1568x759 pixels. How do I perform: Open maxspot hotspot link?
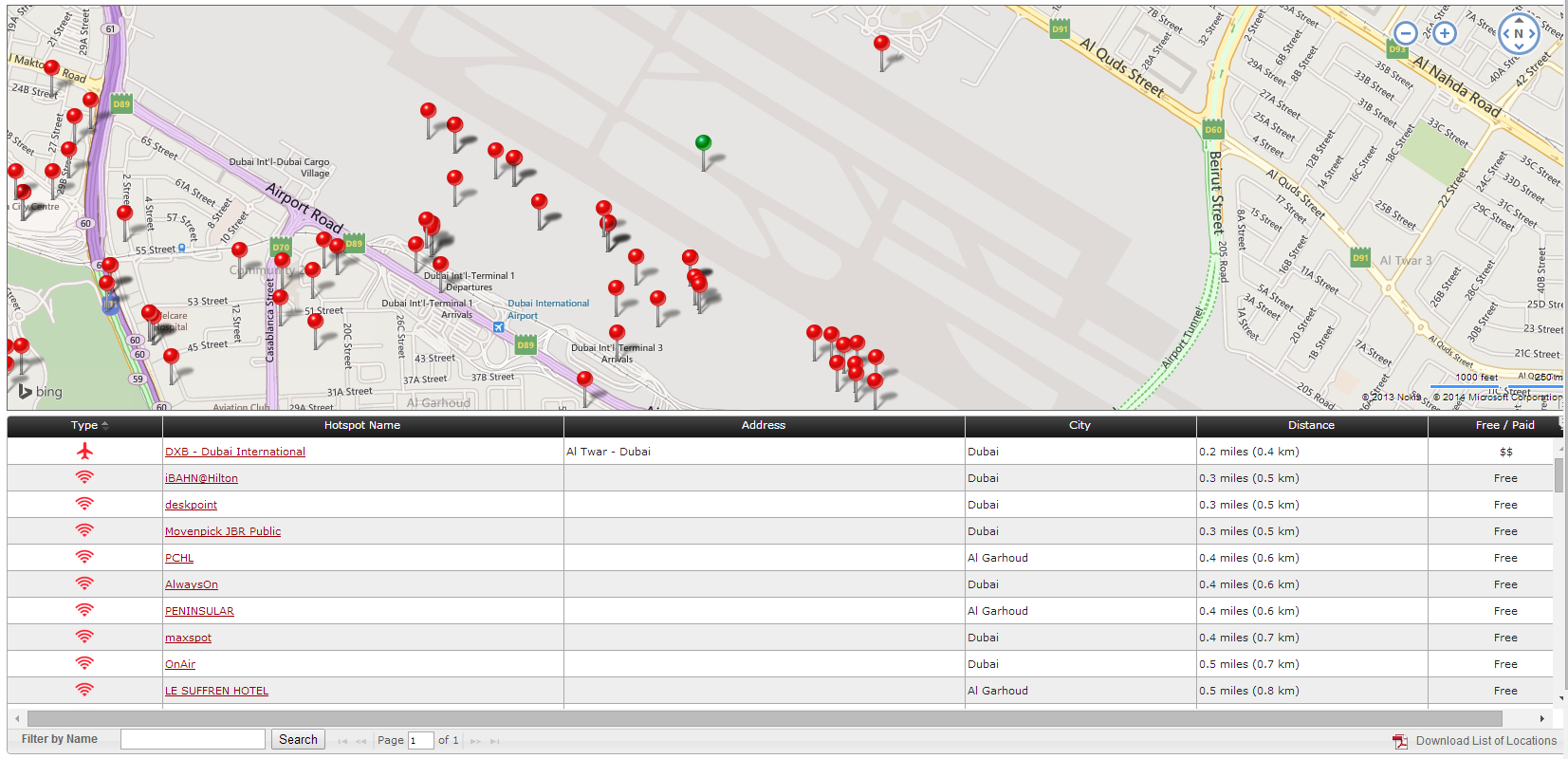point(188,638)
